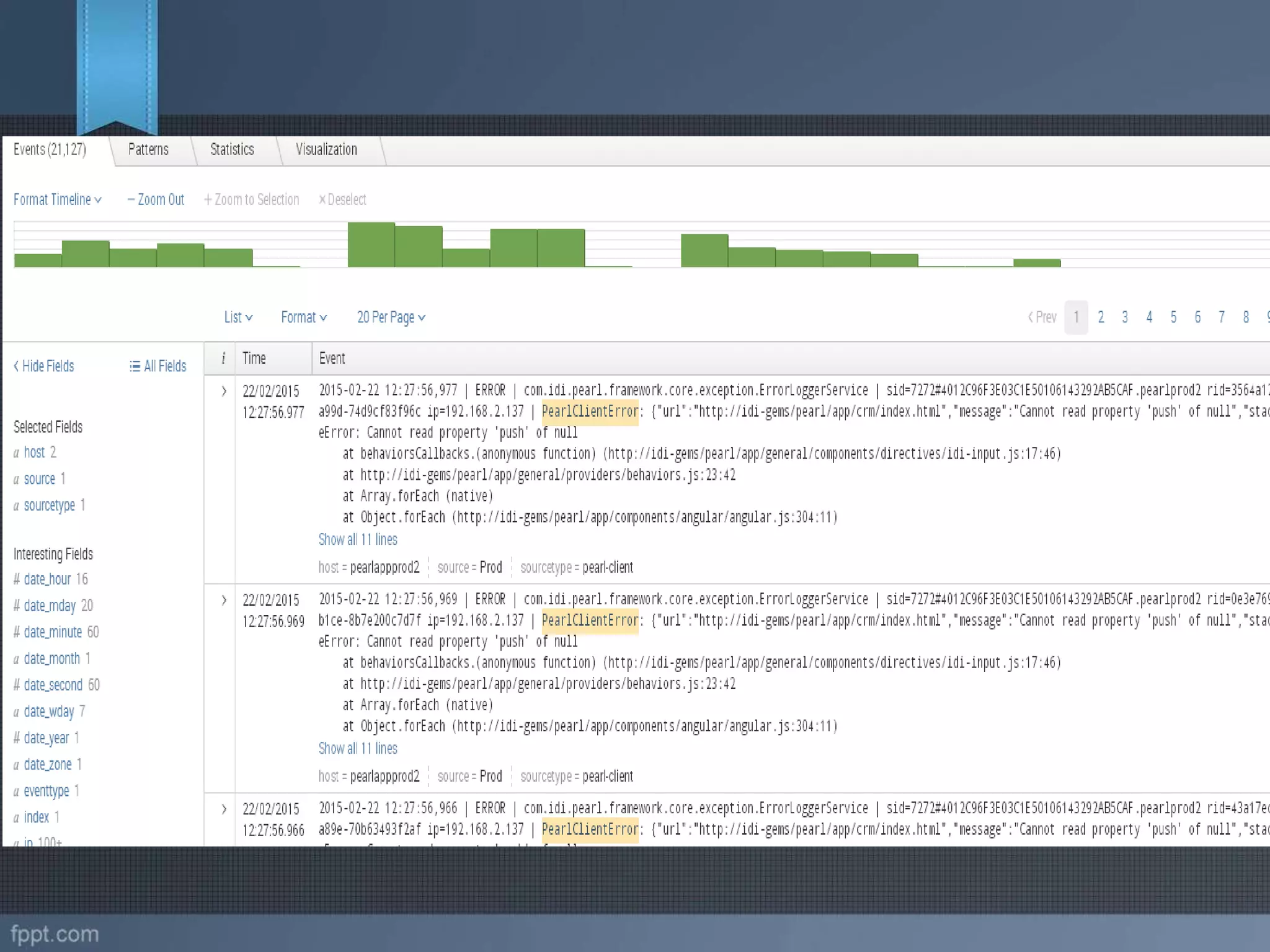
Task: Open the Format Timeline dropdown
Action: pos(57,200)
